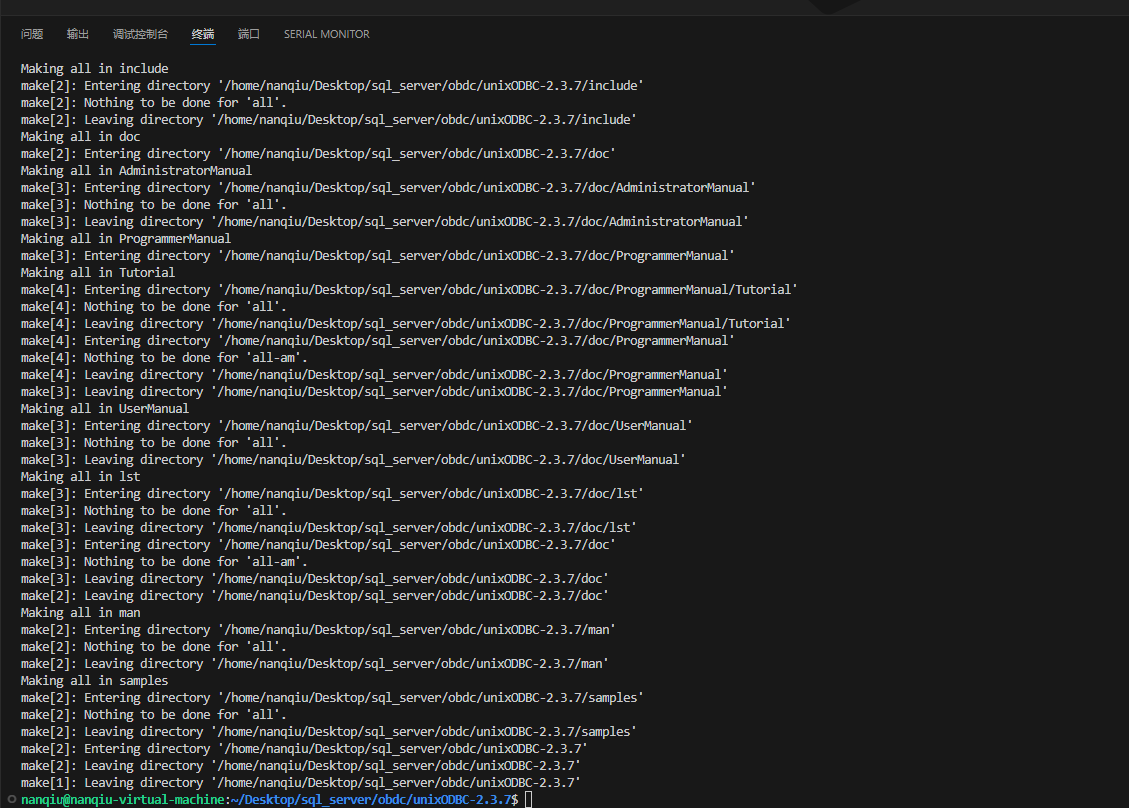
Task: Click make[3] Leaving directory doc/lst line
Action: 328,528
